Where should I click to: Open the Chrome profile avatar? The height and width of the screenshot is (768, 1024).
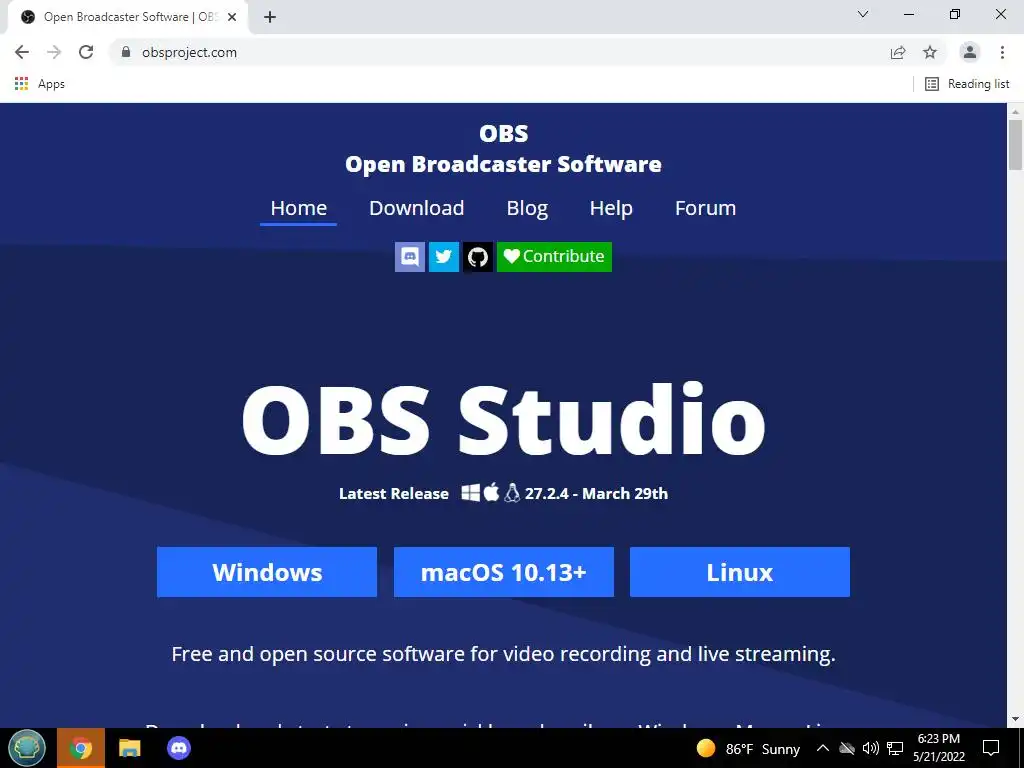(x=970, y=52)
